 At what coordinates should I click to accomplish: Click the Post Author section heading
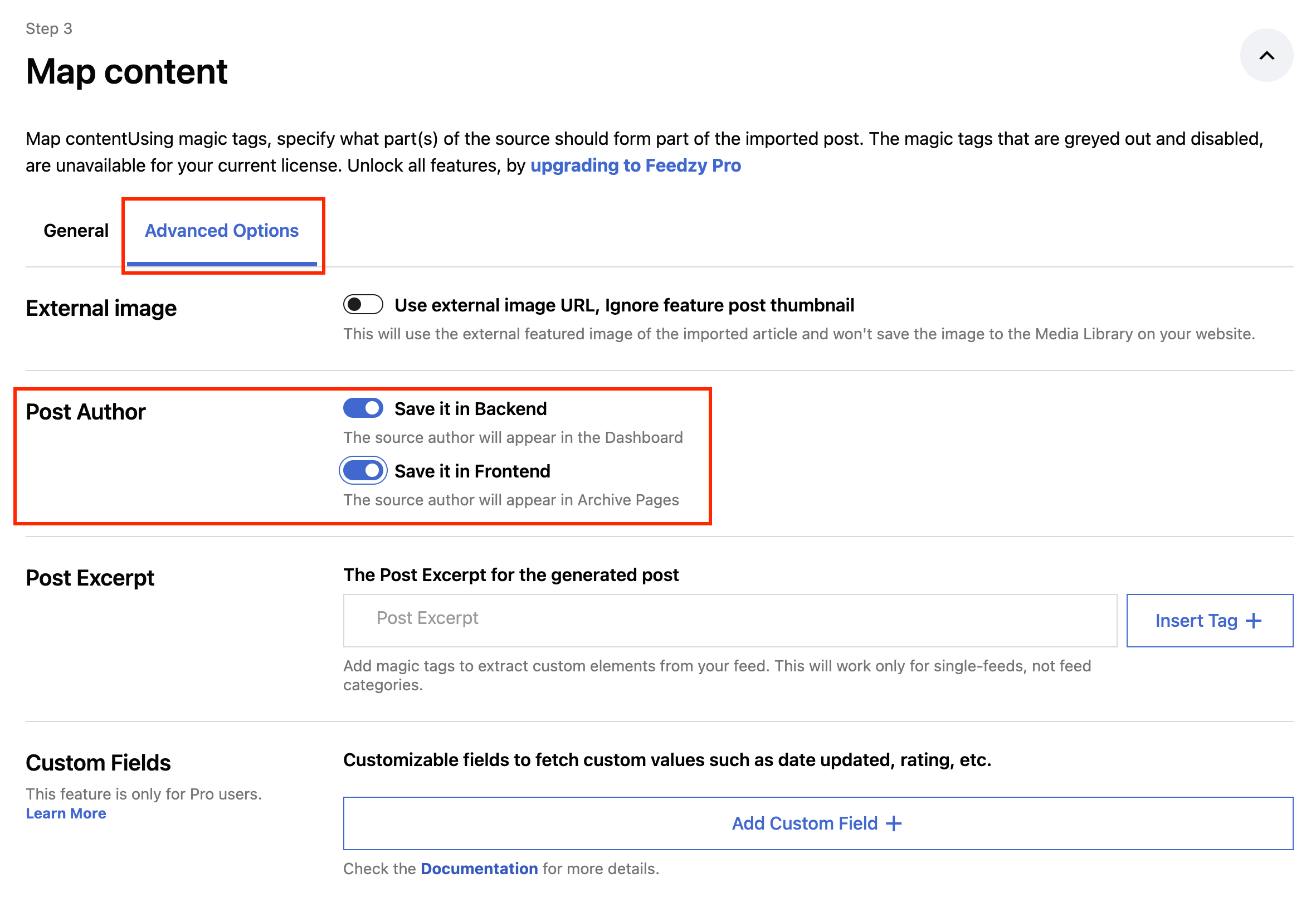tap(85, 412)
